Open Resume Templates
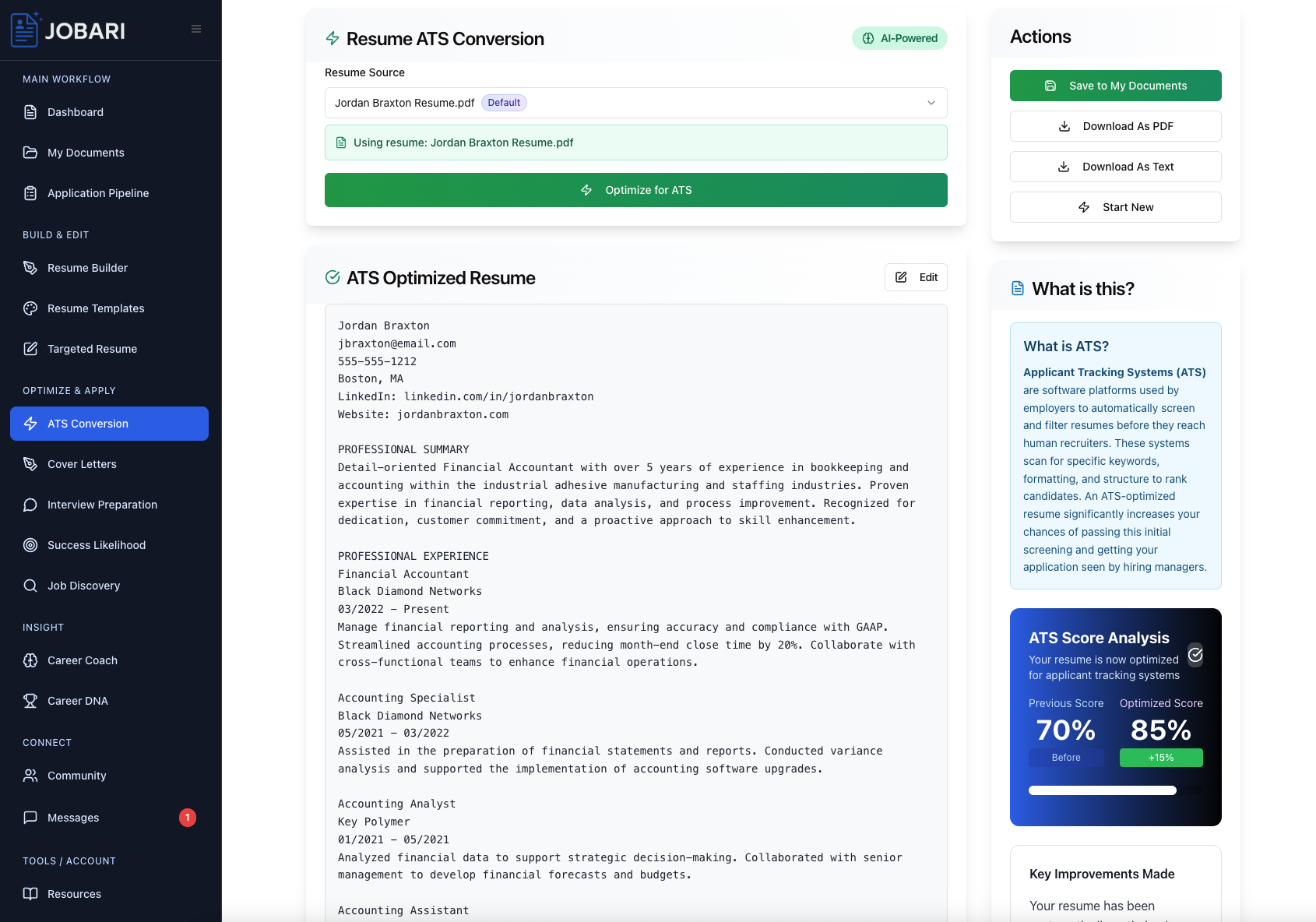1316x922 pixels. [x=96, y=308]
